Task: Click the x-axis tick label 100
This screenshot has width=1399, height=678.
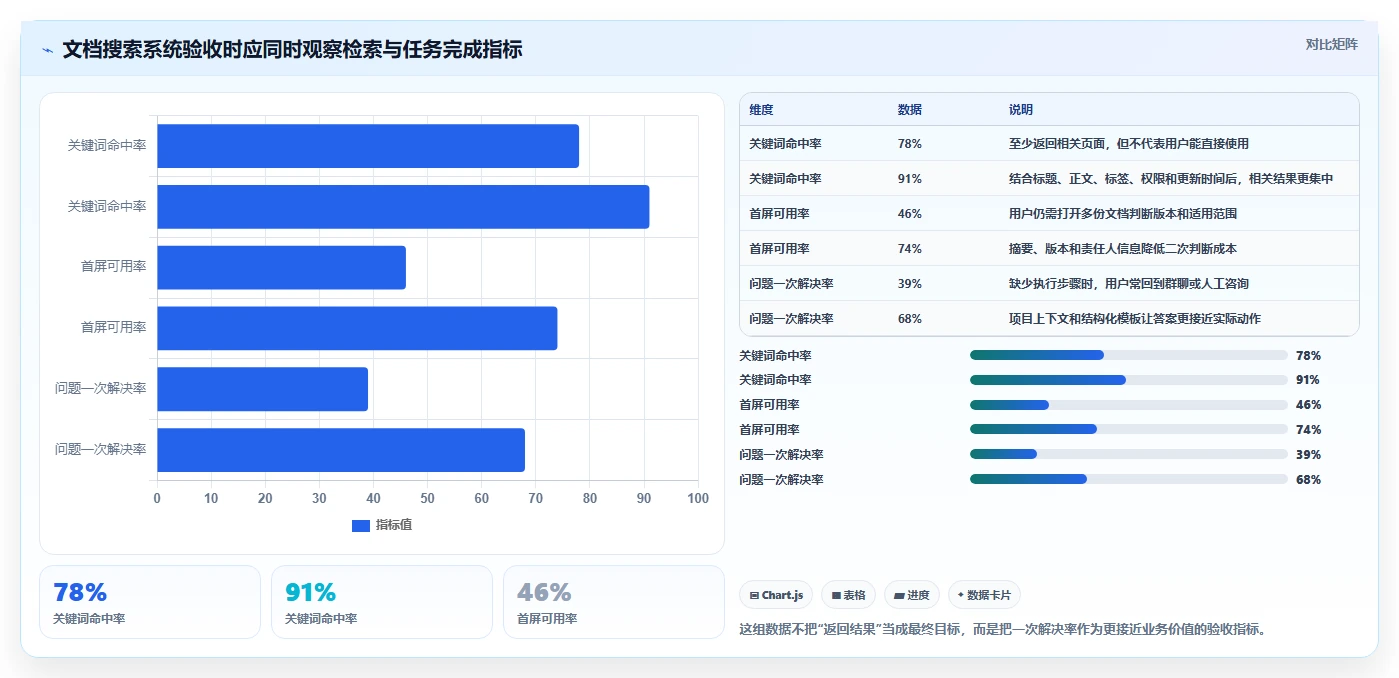Action: coord(698,498)
